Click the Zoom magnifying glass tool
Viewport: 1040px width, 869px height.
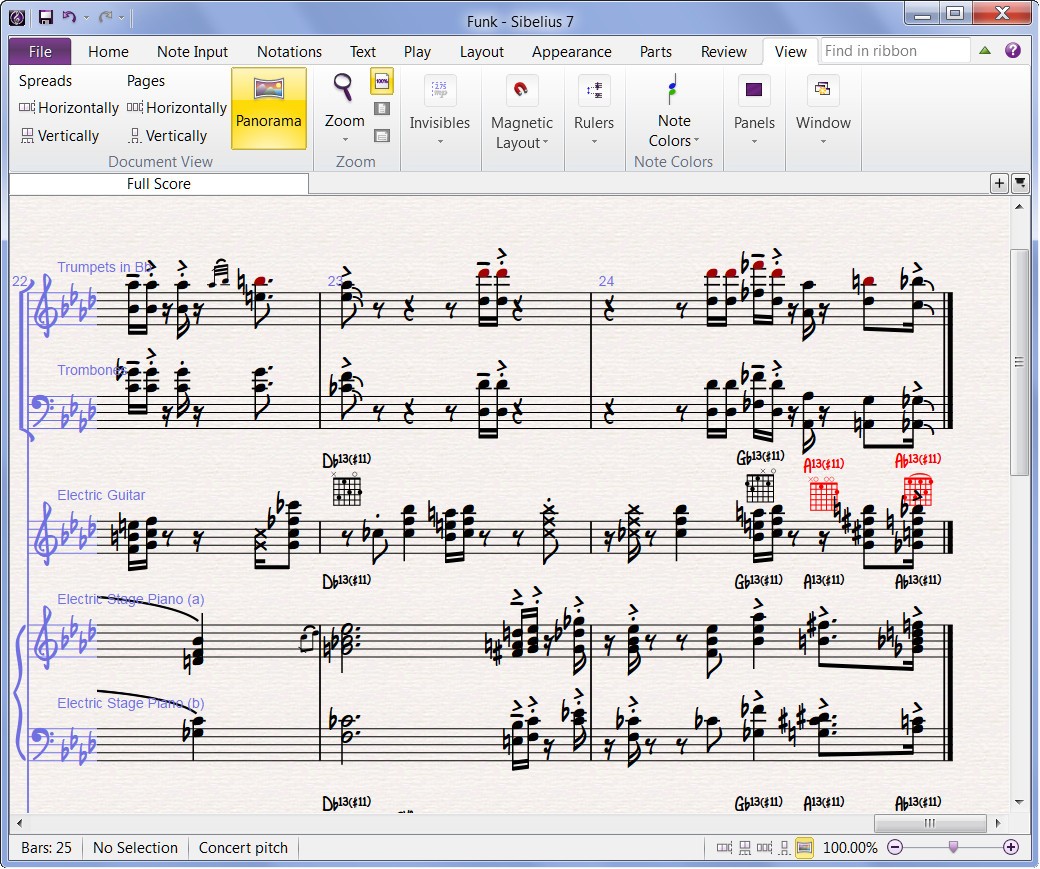click(344, 88)
